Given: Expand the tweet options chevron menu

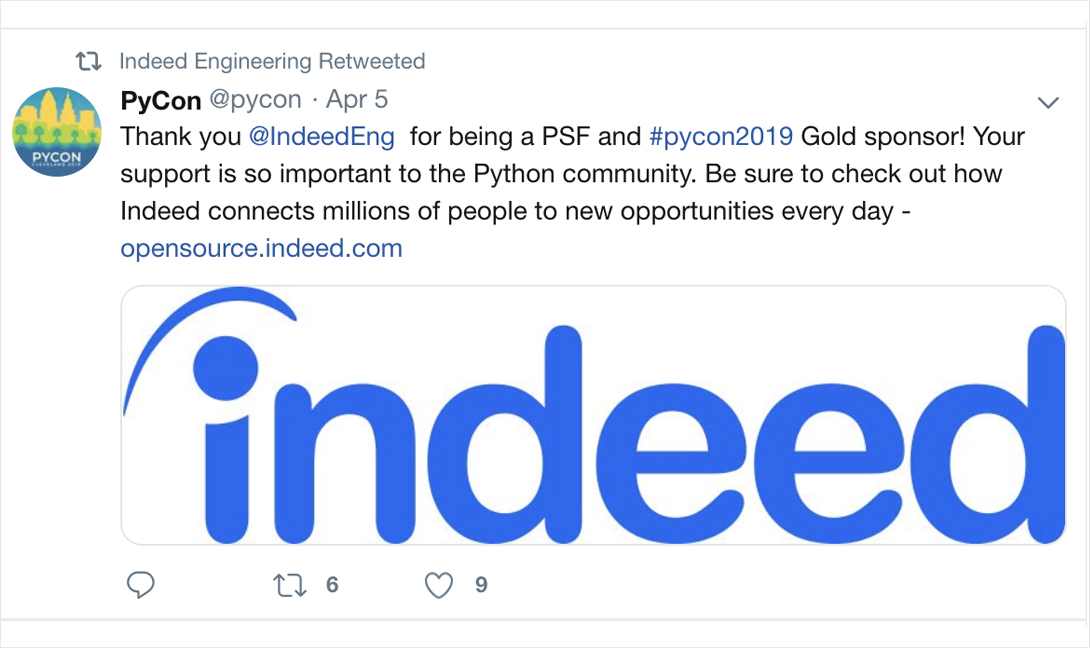Looking at the screenshot, I should click(x=1048, y=102).
